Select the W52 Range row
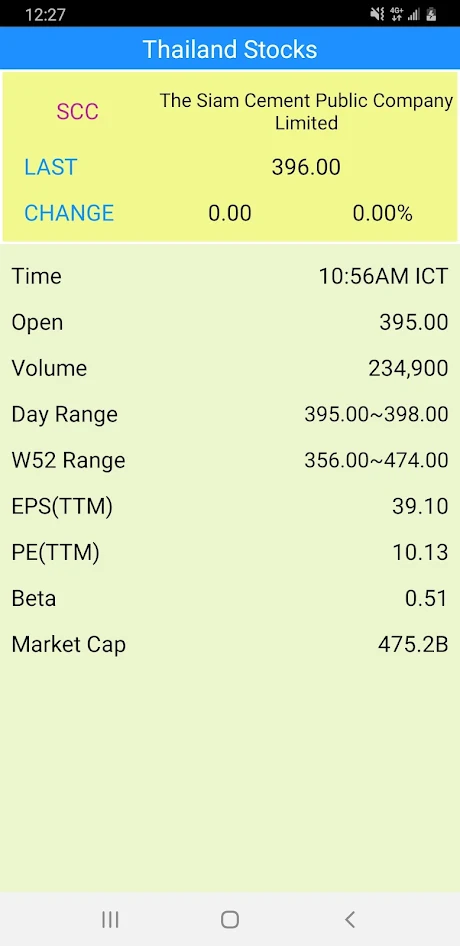This screenshot has height=946, width=460. 230,460
